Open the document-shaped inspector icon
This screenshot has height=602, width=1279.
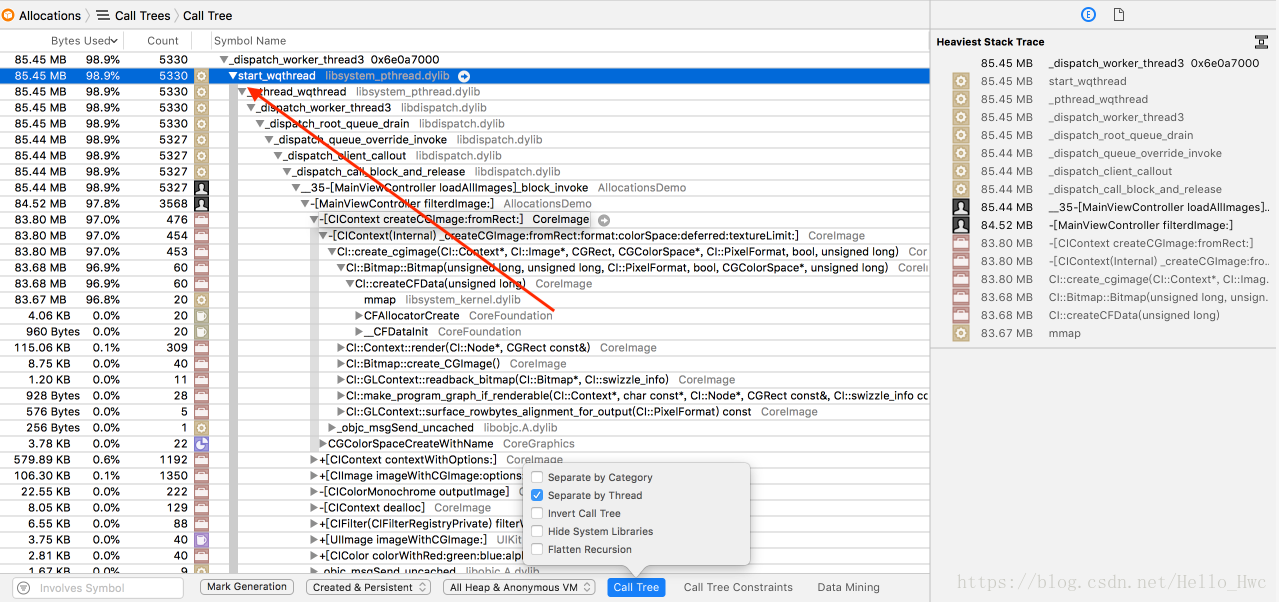1119,15
